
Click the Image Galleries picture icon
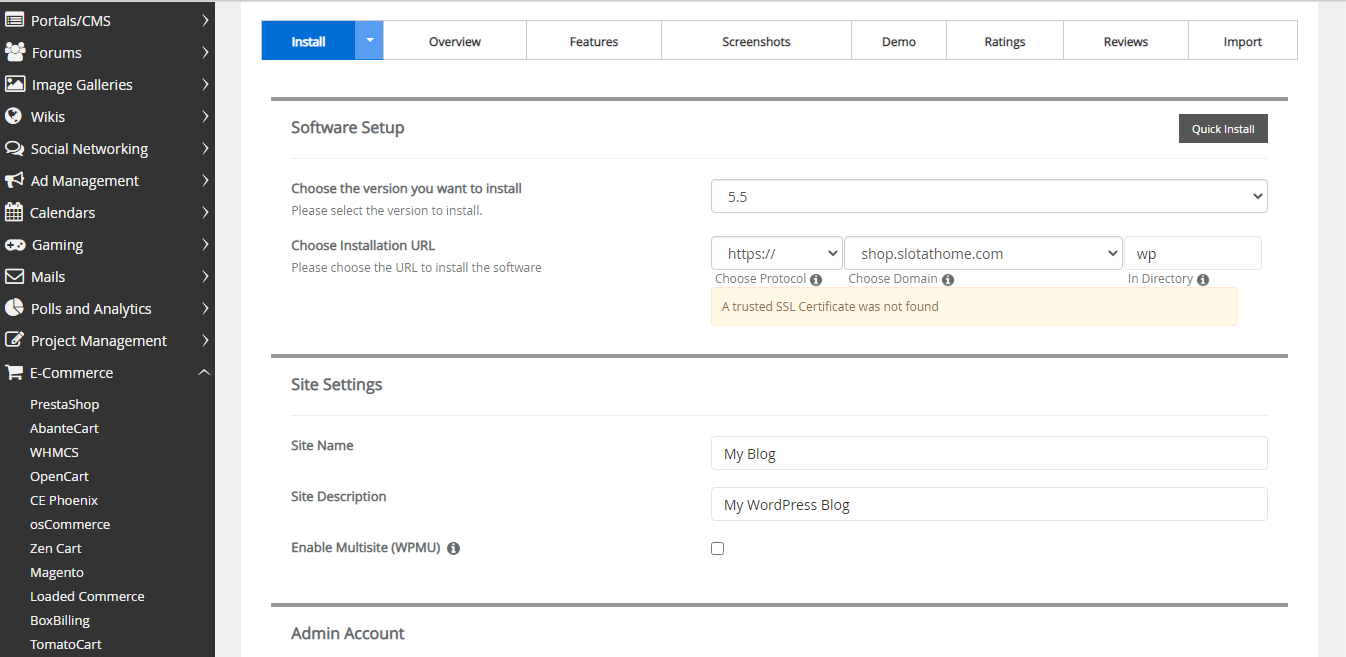[14, 84]
